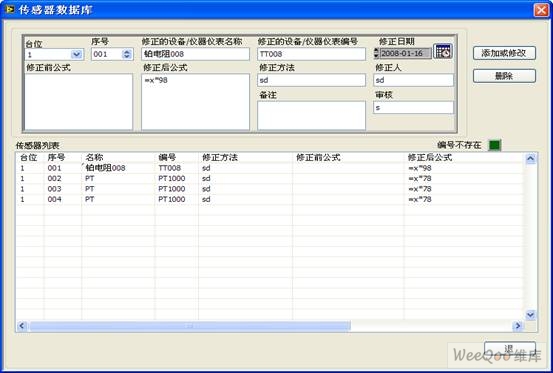Click the 序号 stepper arrows

[127, 54]
